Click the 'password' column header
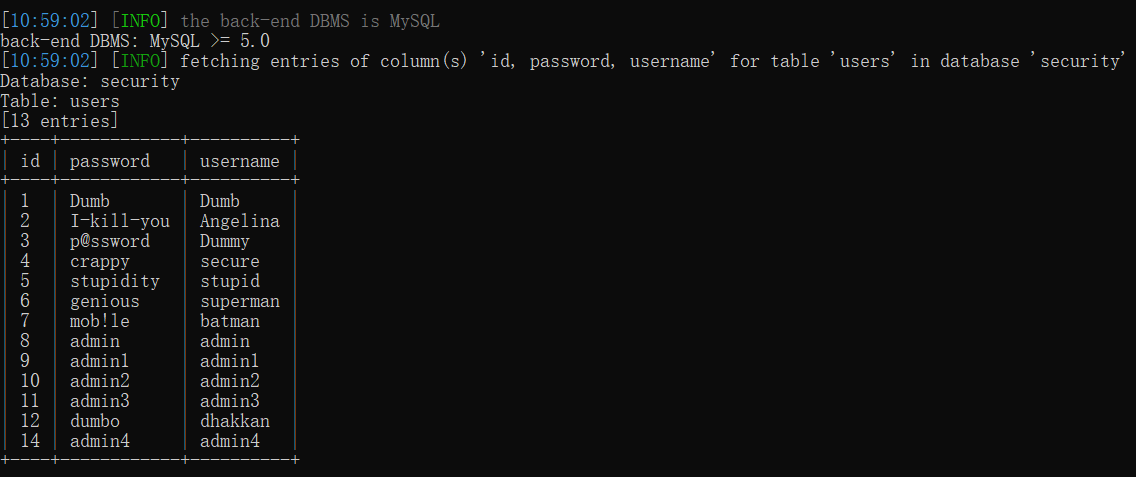This screenshot has width=1136, height=477. 110,161
